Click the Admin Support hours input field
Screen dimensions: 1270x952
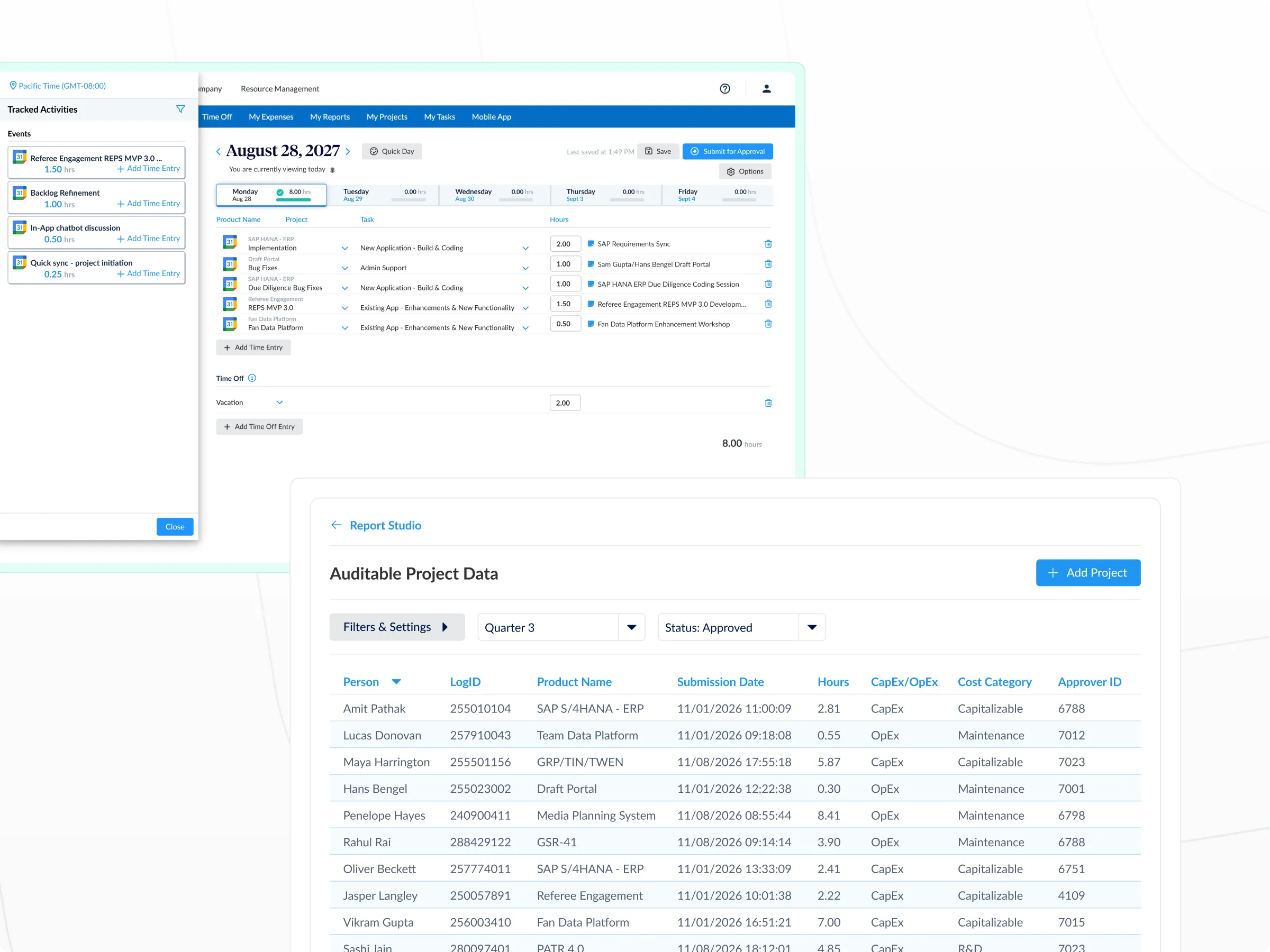point(565,264)
